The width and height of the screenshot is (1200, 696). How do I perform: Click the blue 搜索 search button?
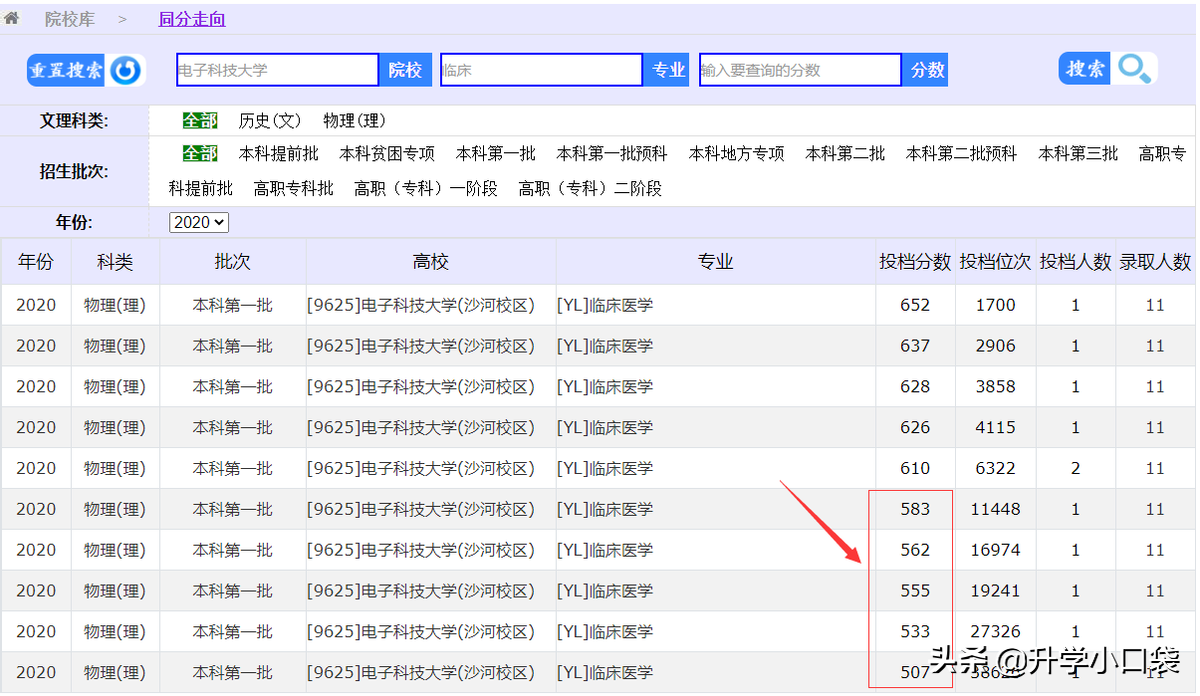(1084, 69)
